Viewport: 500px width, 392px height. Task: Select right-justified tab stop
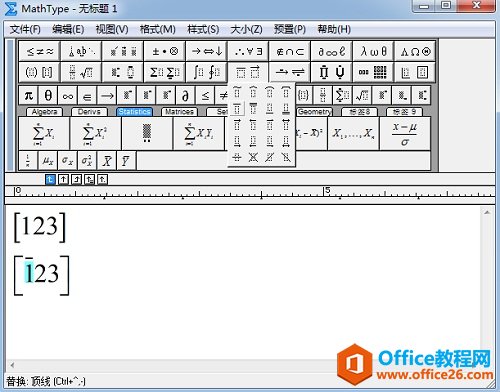point(76,180)
